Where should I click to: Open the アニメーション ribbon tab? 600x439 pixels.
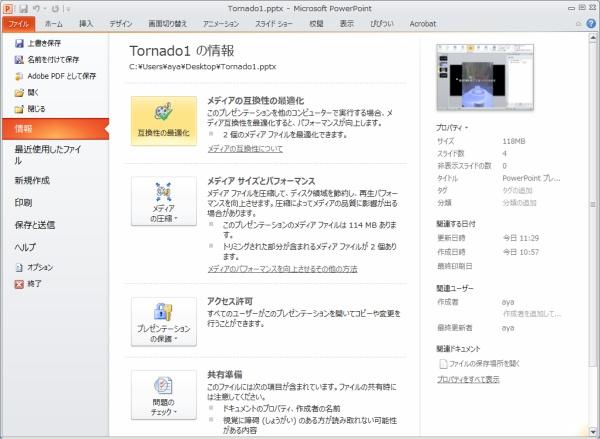pyautogui.click(x=221, y=24)
